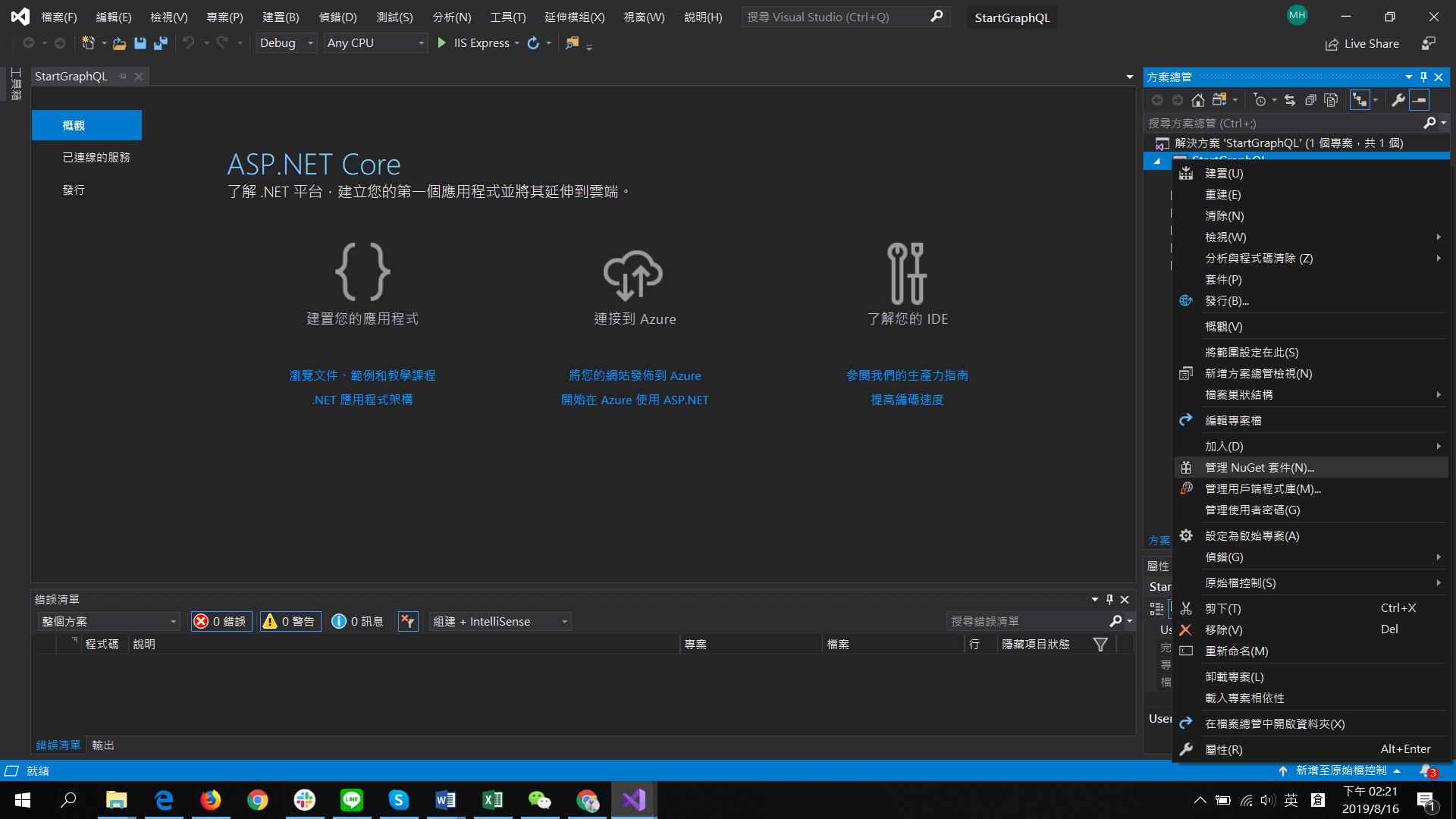1456x819 pixels.
Task: Select 管理 NuGet 套件(N)... from context menu
Action: pyautogui.click(x=1312, y=468)
